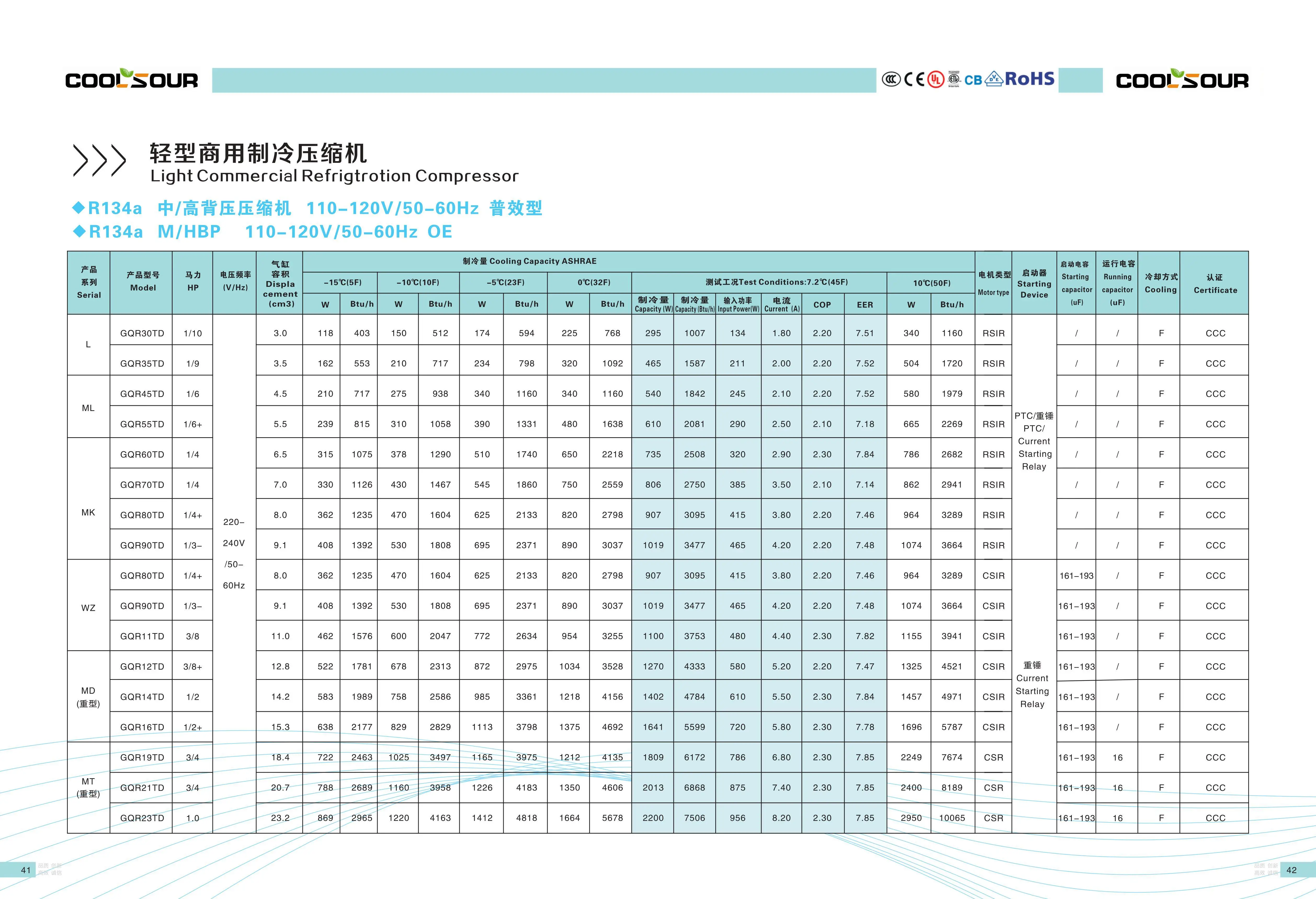Click the COOLSOUR logo at top right
This screenshot has width=1316, height=899.
[1182, 79]
